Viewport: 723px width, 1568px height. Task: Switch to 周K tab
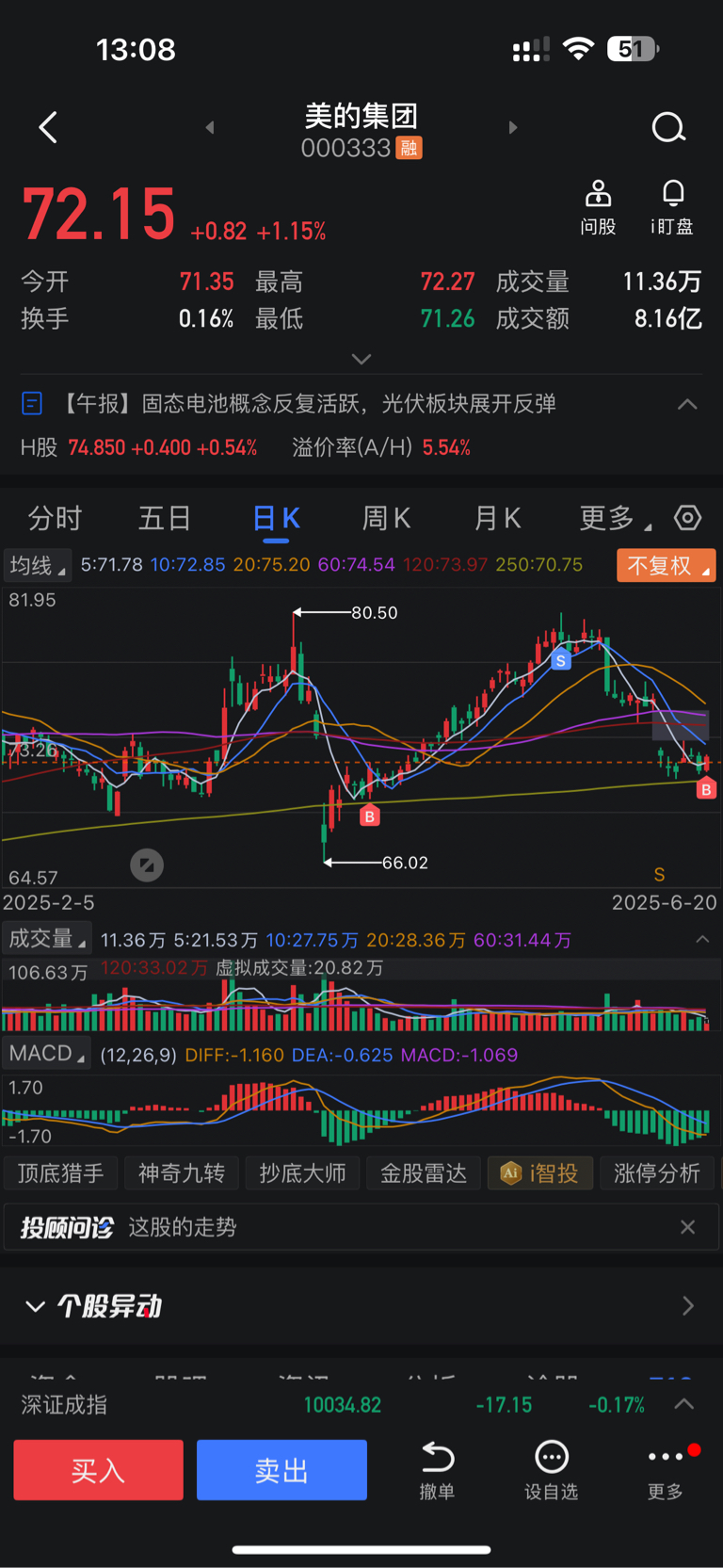pos(386,518)
